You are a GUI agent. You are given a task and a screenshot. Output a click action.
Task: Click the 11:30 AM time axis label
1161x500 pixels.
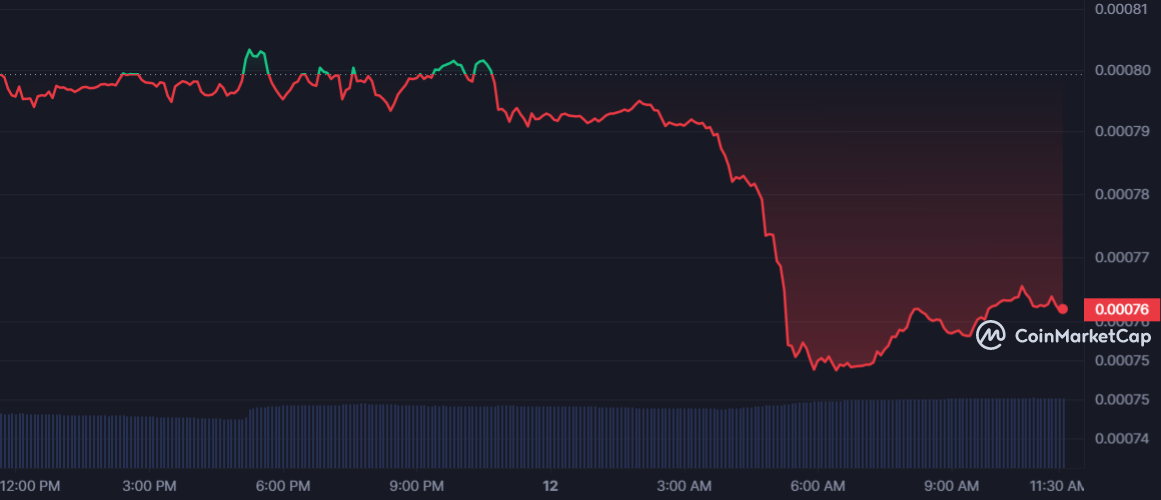1058,486
